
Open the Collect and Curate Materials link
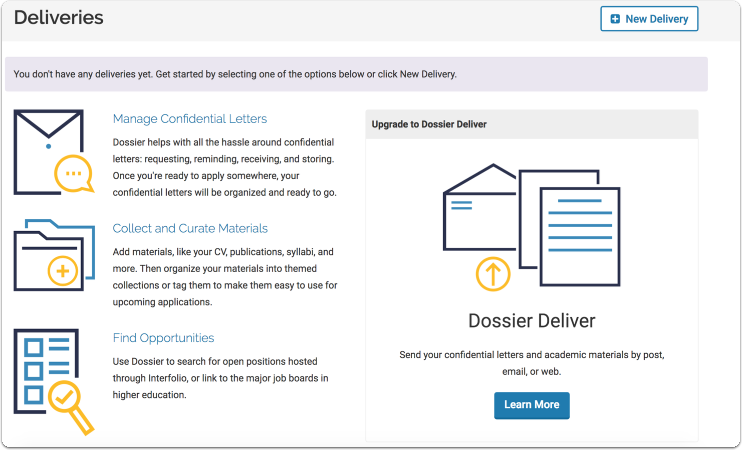(x=190, y=229)
